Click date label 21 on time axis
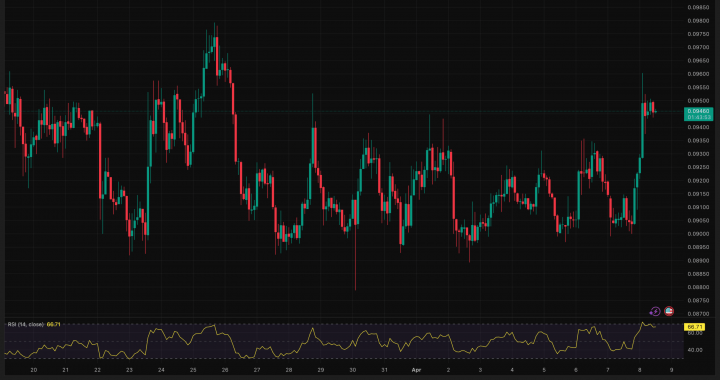 pyautogui.click(x=65, y=370)
